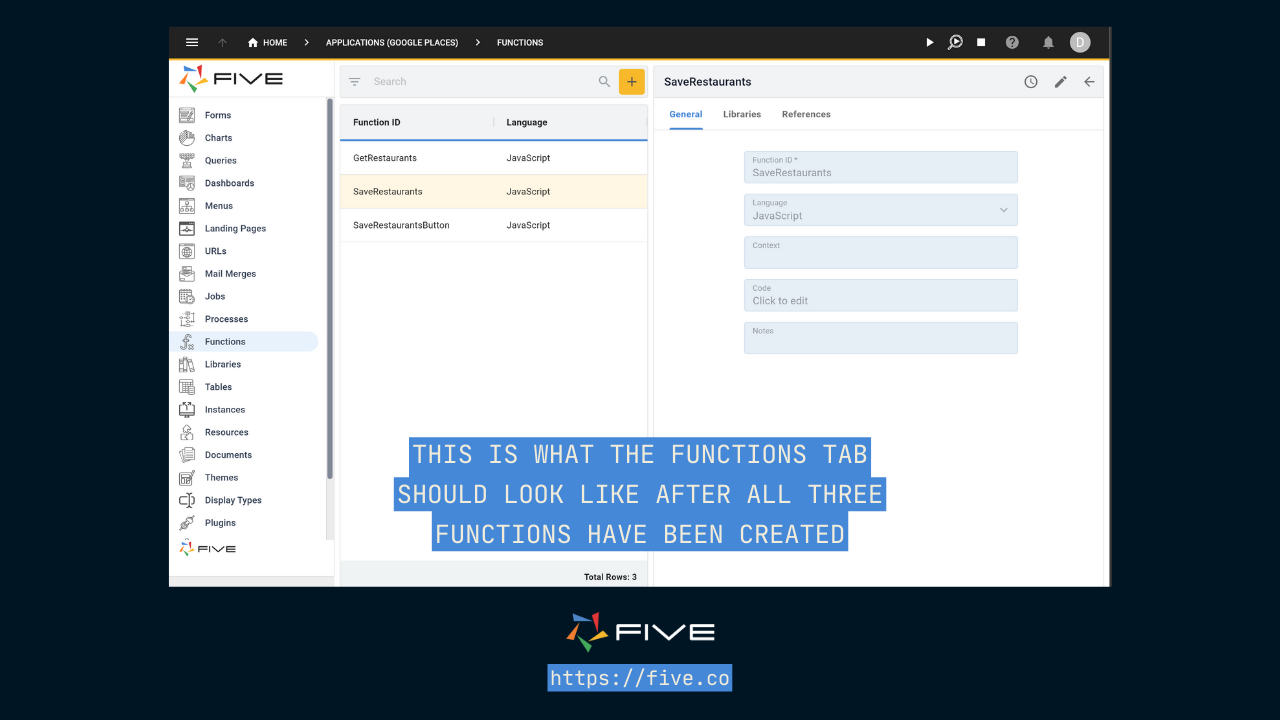Click the pencil edit icon

[x=1061, y=82]
